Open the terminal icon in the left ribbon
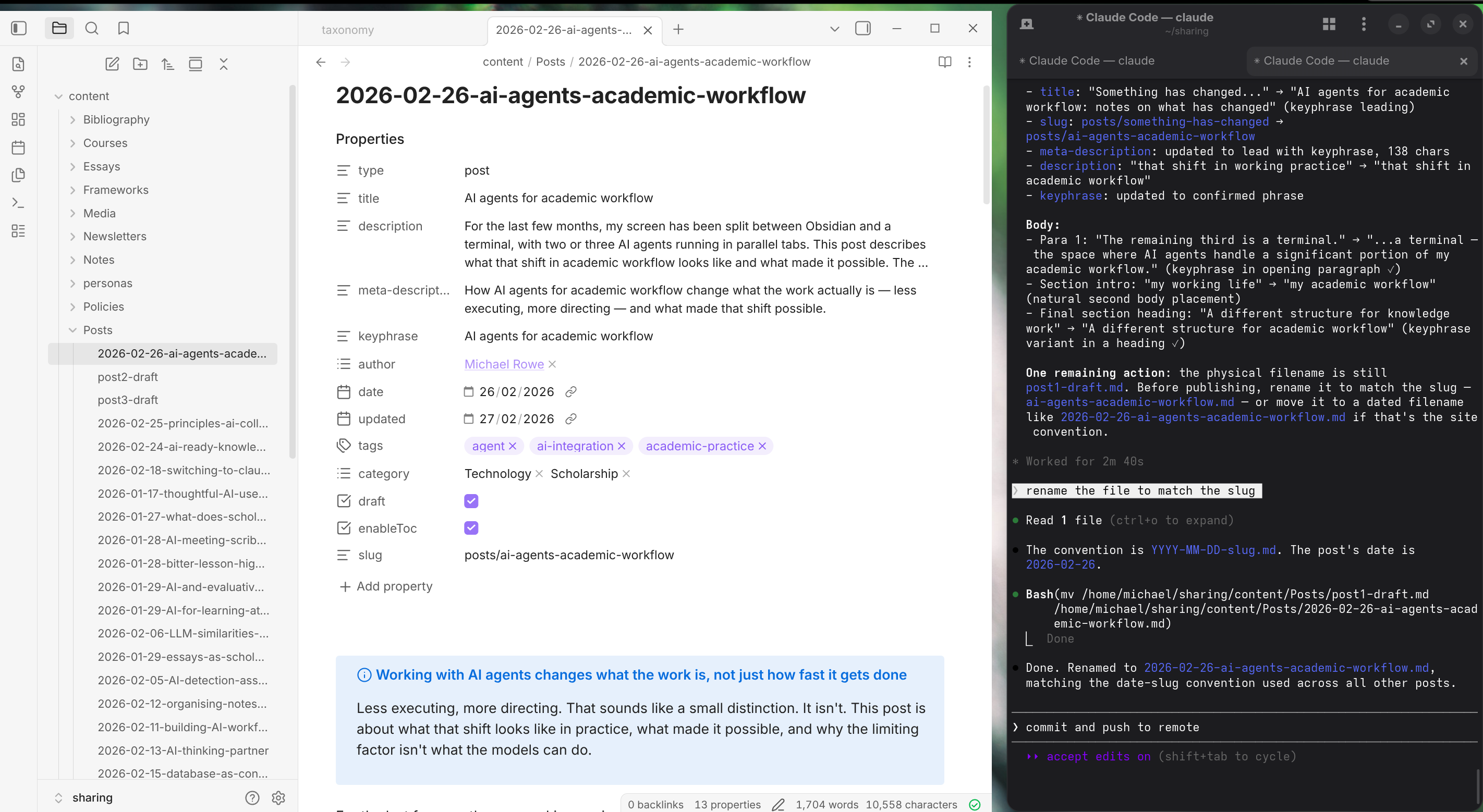This screenshot has width=1483, height=812. tap(18, 203)
